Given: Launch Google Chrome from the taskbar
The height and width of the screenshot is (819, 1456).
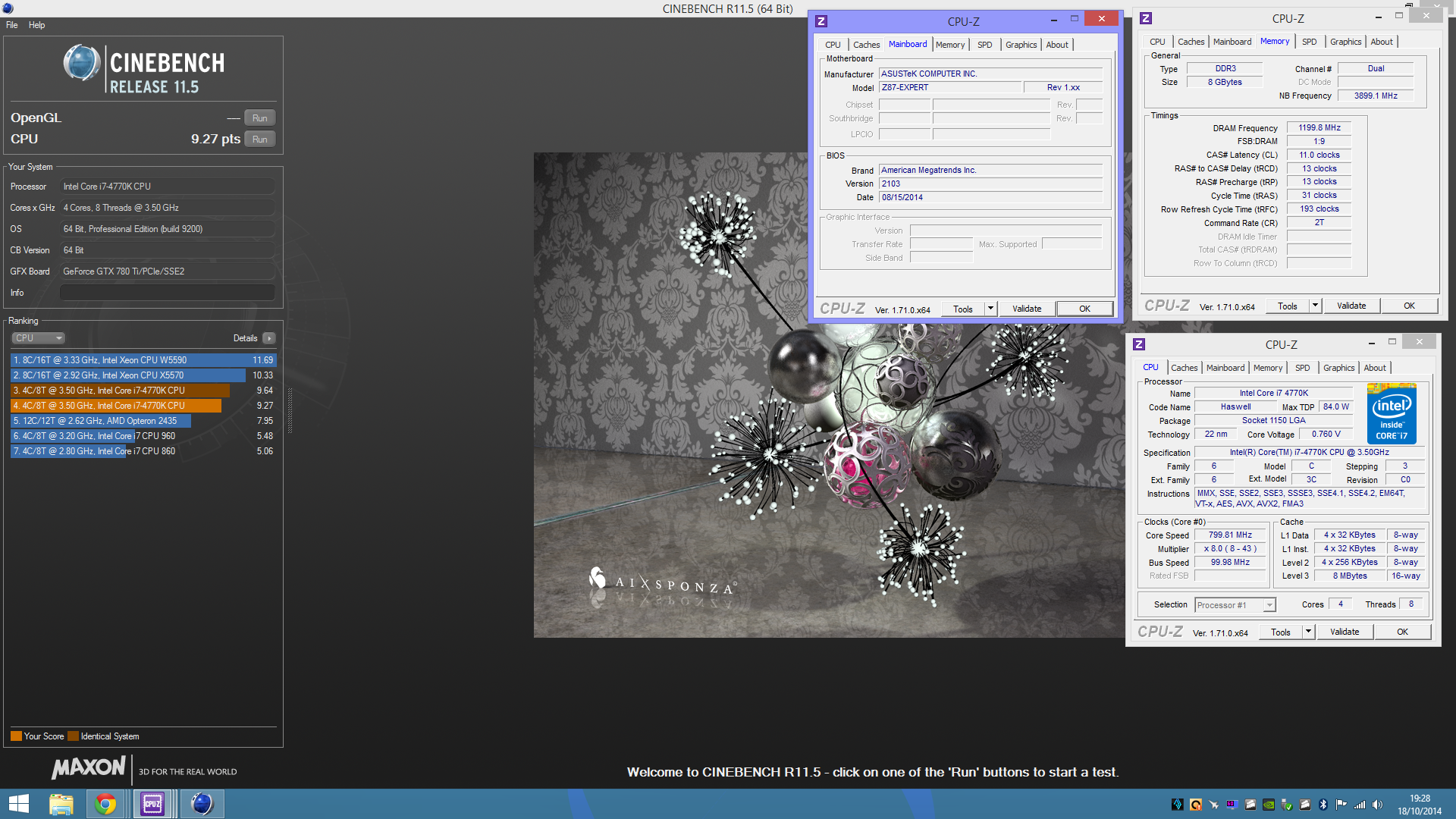Looking at the screenshot, I should [x=105, y=804].
